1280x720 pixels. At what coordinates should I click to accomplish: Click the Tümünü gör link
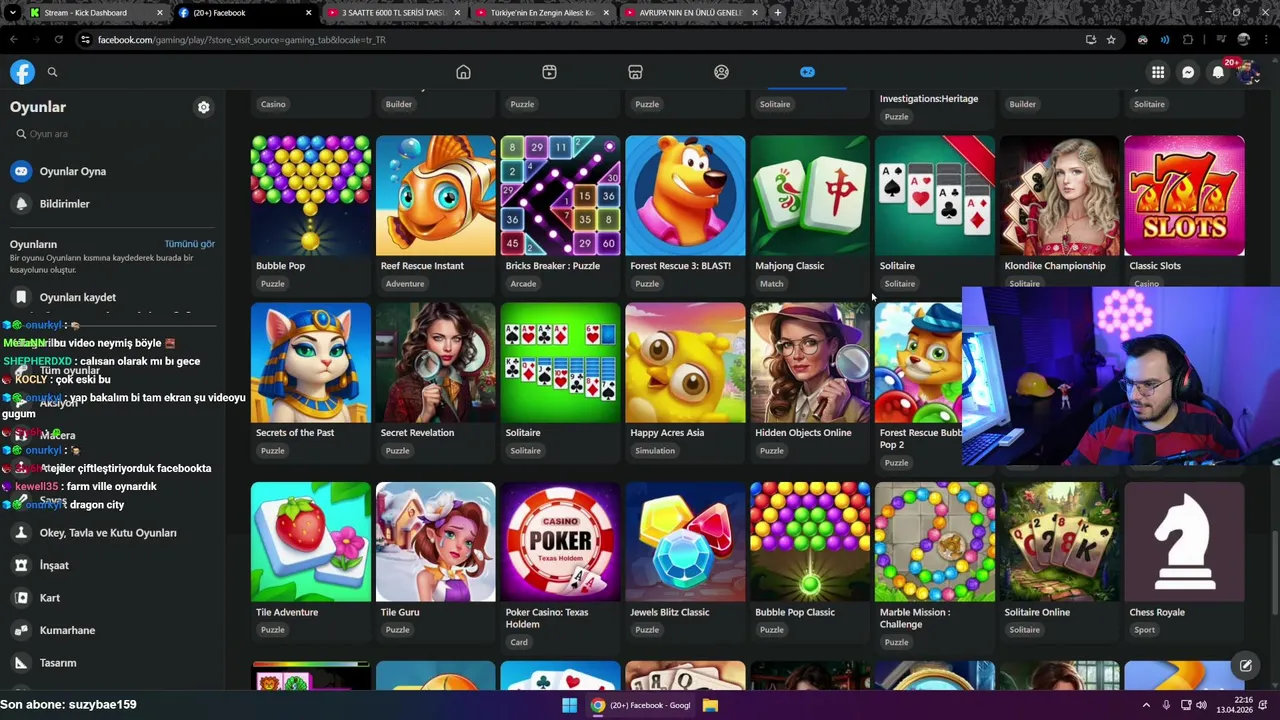tap(189, 244)
